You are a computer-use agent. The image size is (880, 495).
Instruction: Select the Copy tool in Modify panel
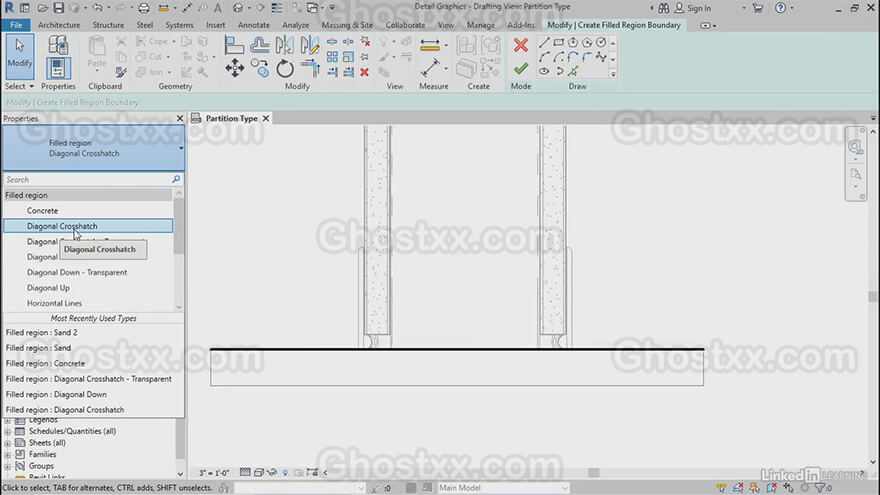click(x=259, y=68)
